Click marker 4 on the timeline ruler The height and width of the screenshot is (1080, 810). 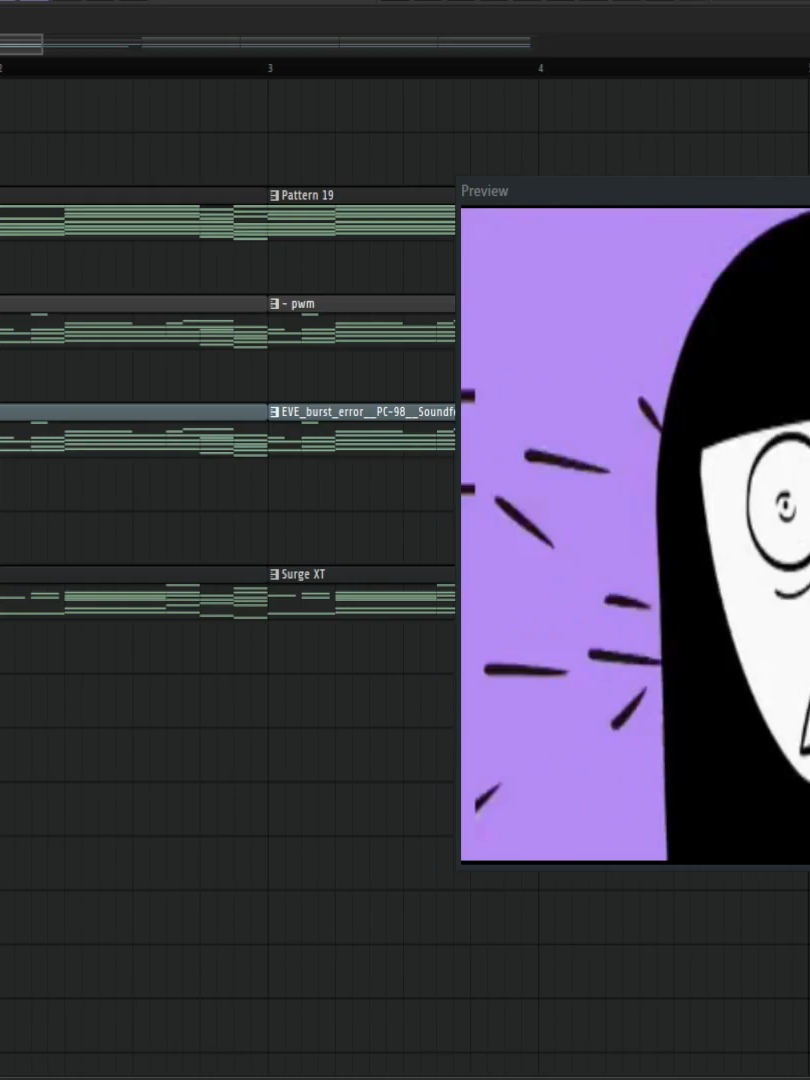tap(542, 68)
